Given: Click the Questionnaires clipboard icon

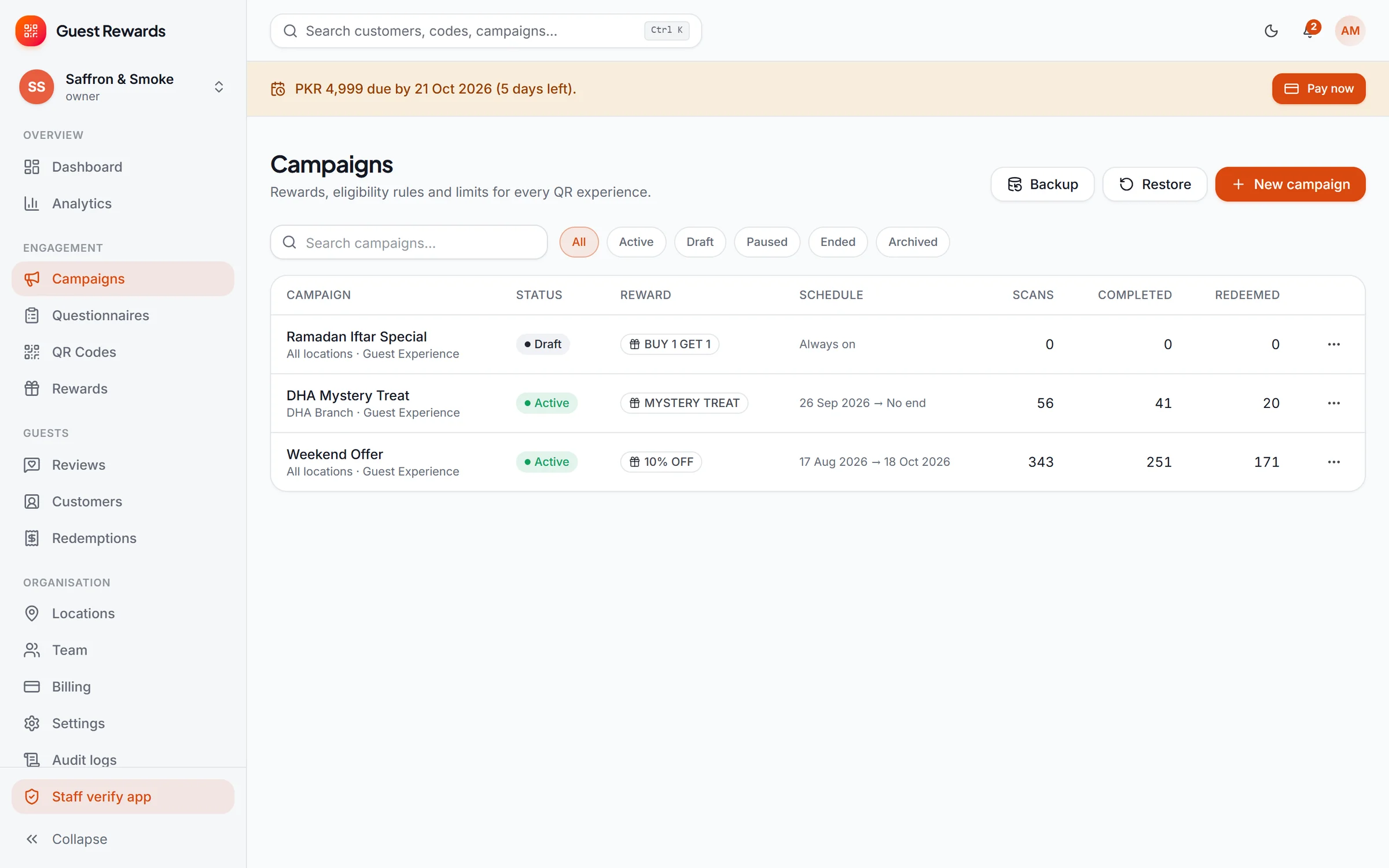Looking at the screenshot, I should [32, 315].
